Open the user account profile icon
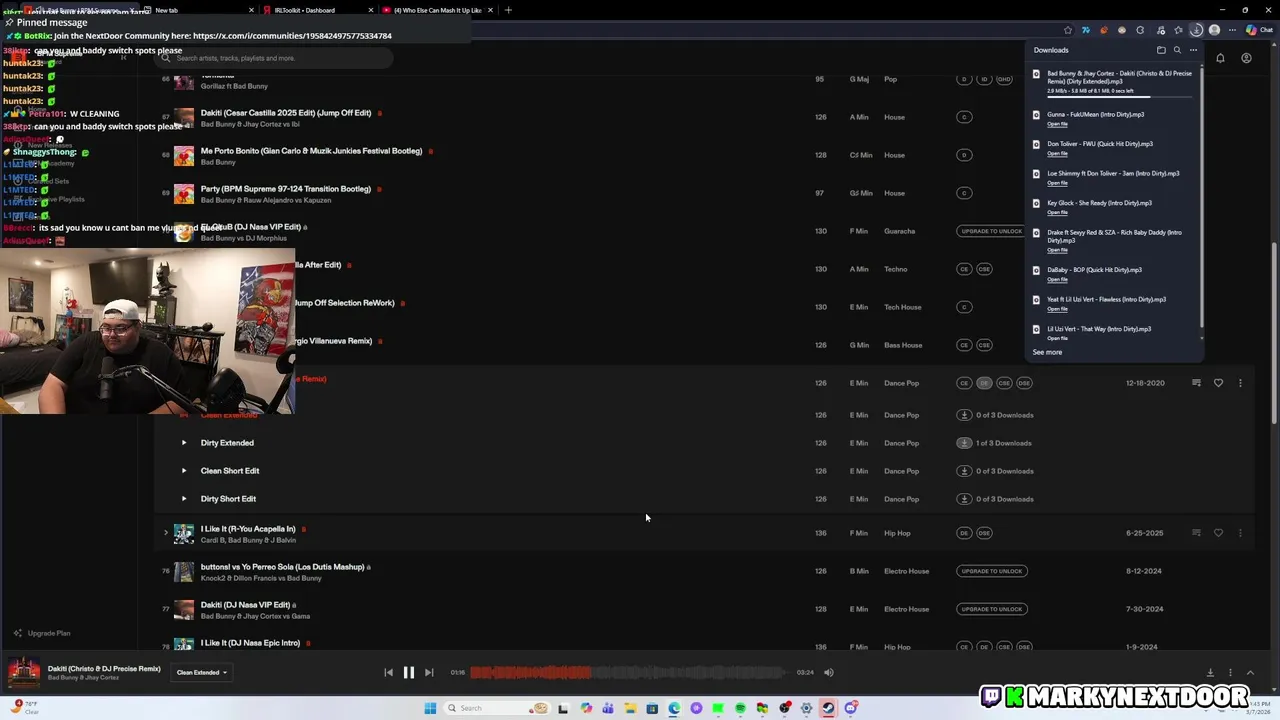The image size is (1280, 720). (1246, 58)
